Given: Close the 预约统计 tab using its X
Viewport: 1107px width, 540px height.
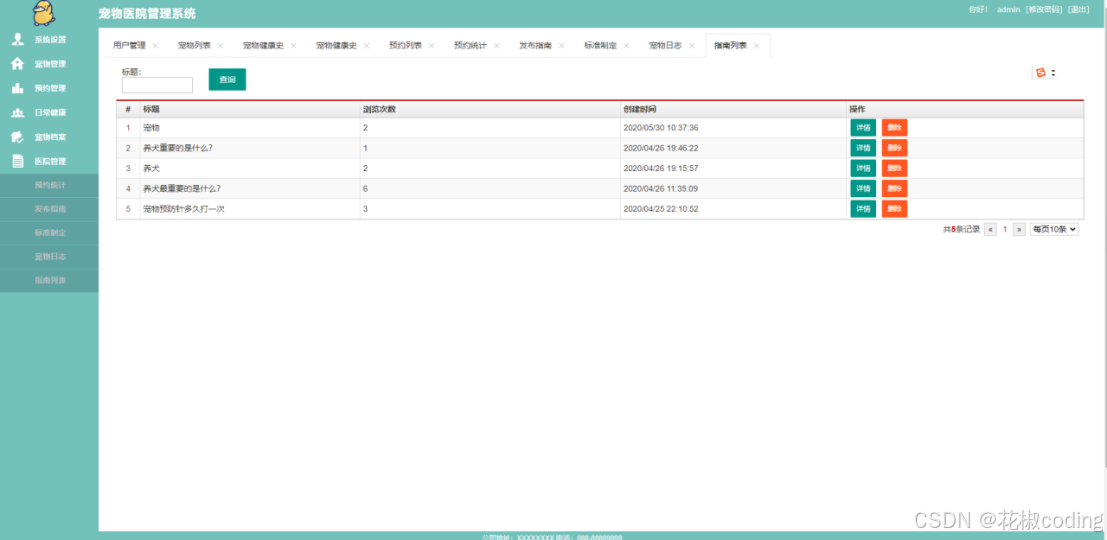Looking at the screenshot, I should pyautogui.click(x=496, y=45).
